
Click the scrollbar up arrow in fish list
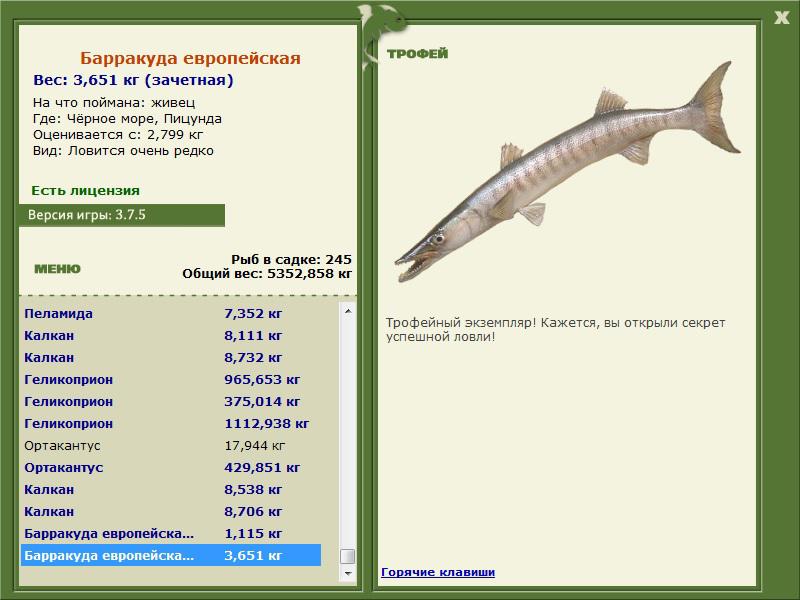(x=348, y=311)
